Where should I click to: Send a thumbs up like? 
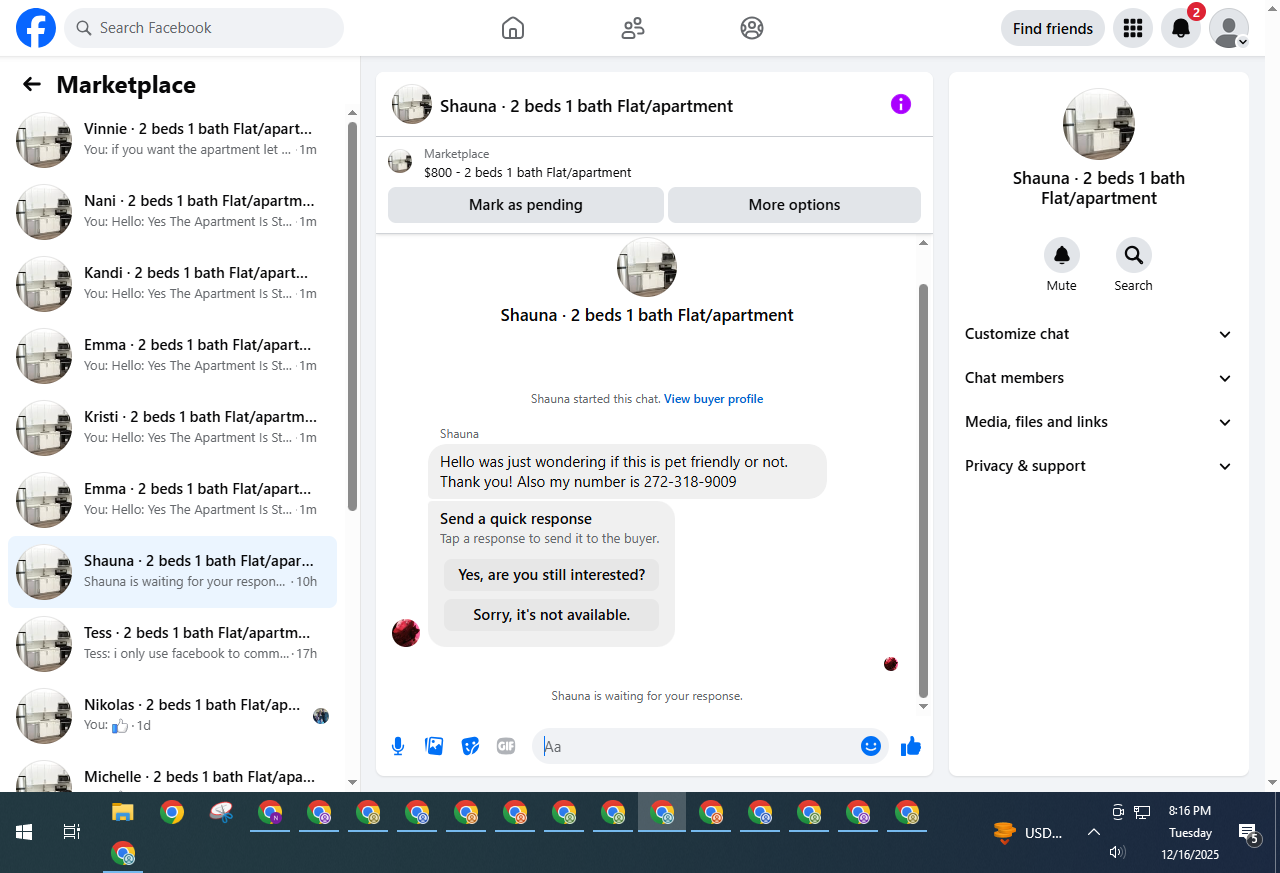pos(910,746)
